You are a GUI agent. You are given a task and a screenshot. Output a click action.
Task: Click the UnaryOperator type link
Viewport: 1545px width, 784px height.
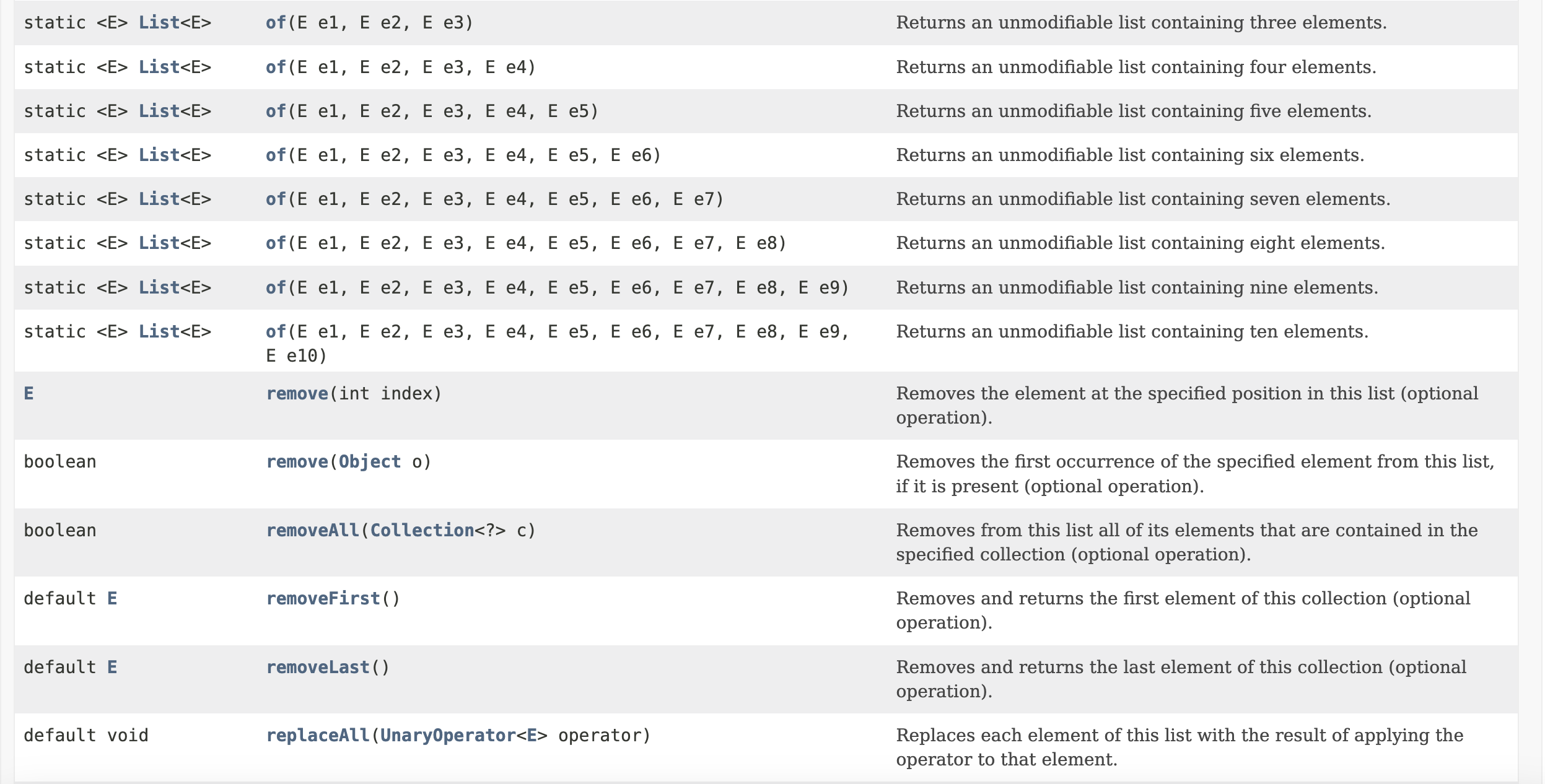click(448, 736)
